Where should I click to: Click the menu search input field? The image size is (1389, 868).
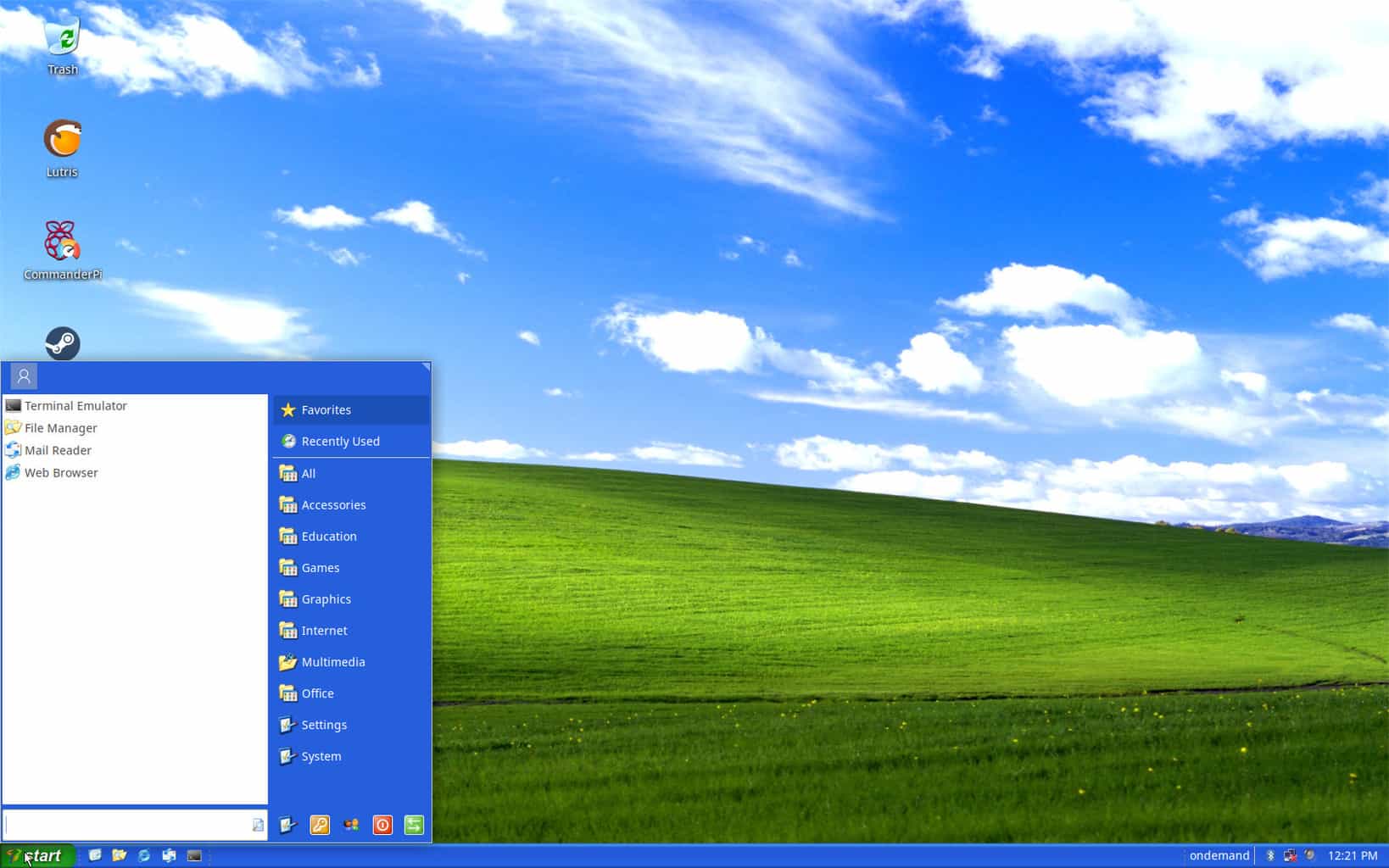[x=135, y=825]
